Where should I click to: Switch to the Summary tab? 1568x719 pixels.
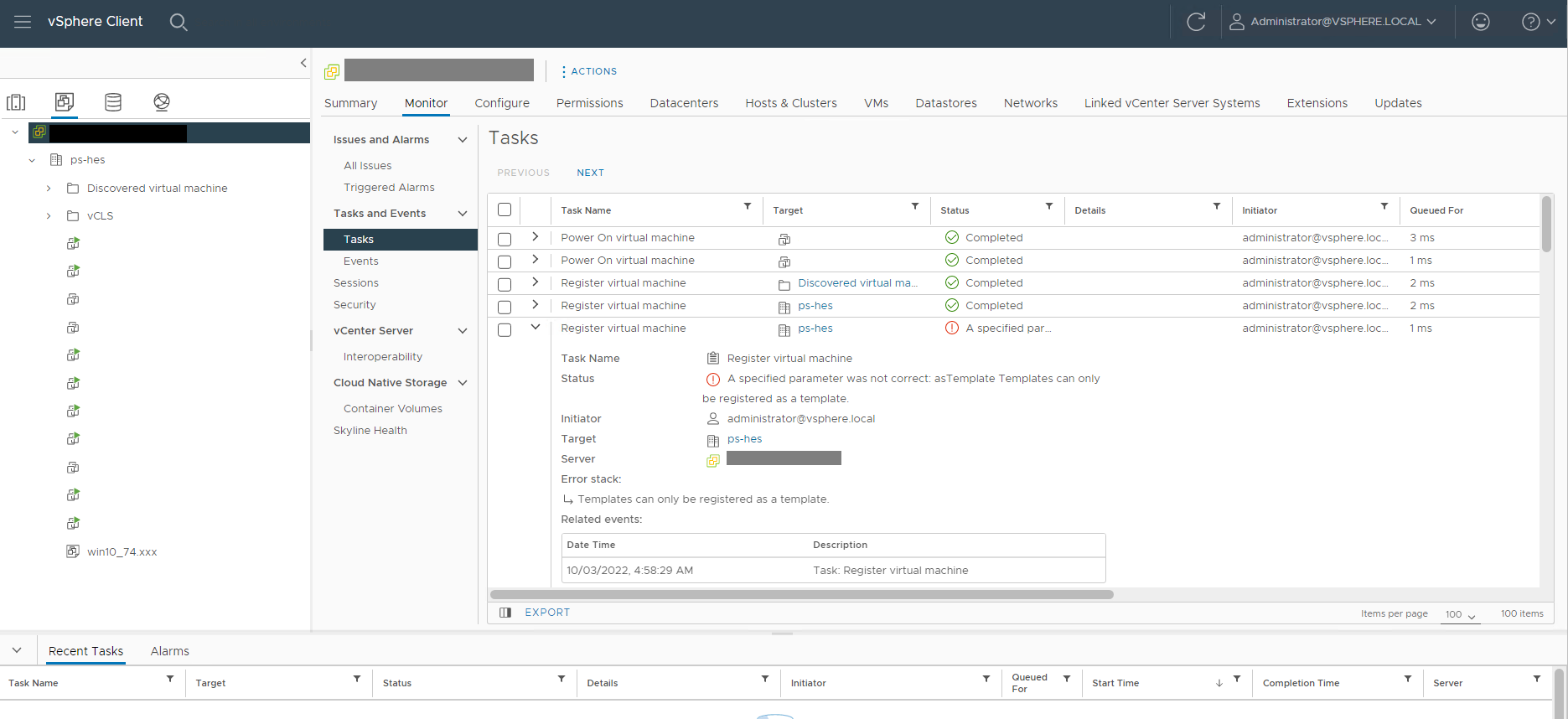coord(350,103)
